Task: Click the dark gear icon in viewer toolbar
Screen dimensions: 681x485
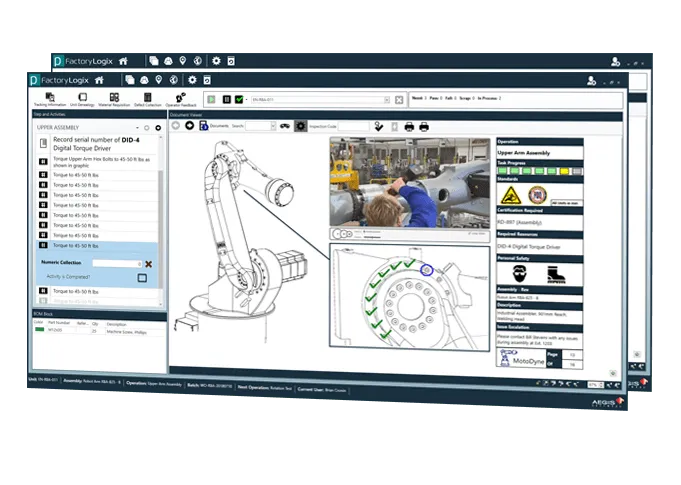Action: [x=301, y=126]
